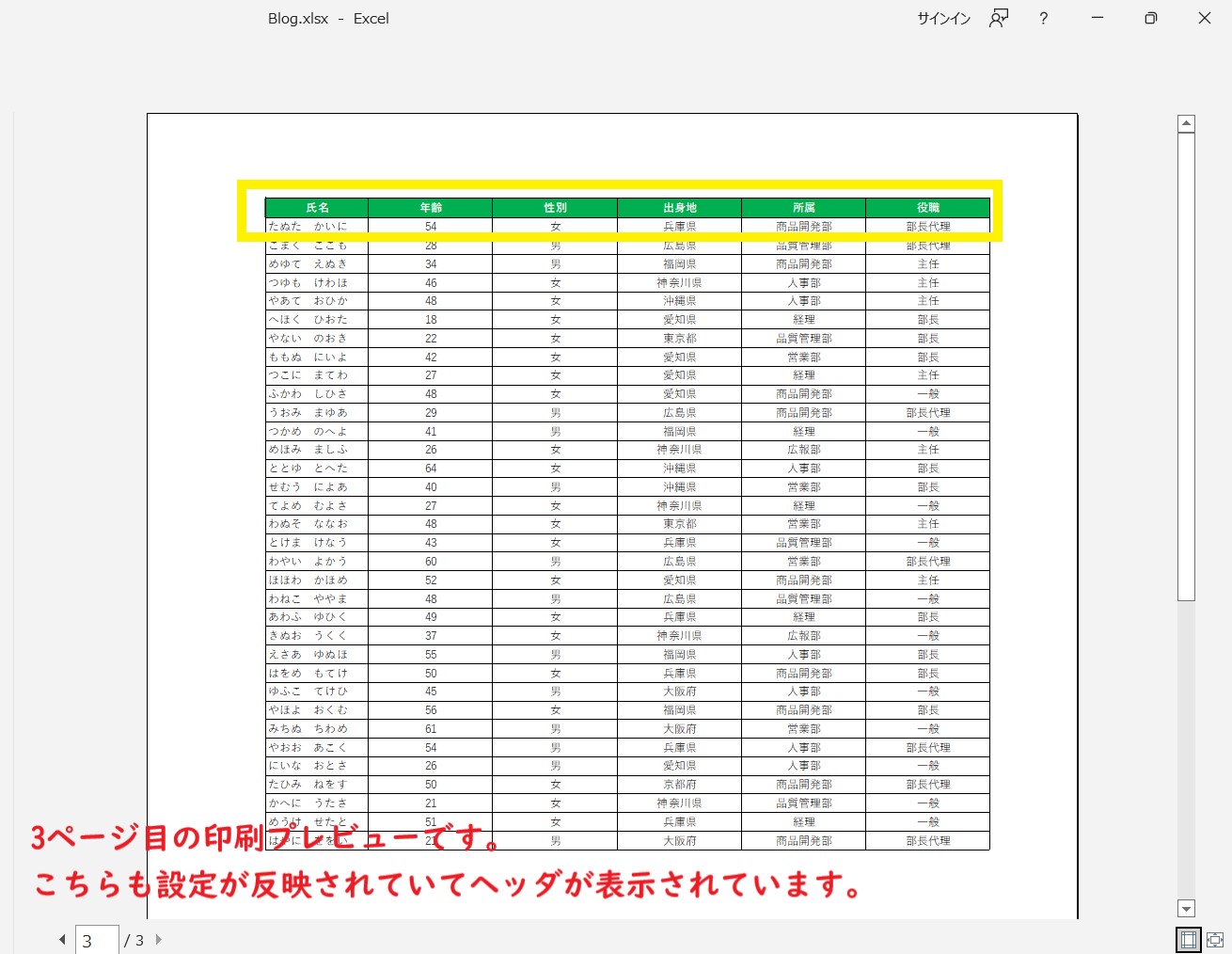
Task: Click the name やない のおき
Action: pos(308,339)
